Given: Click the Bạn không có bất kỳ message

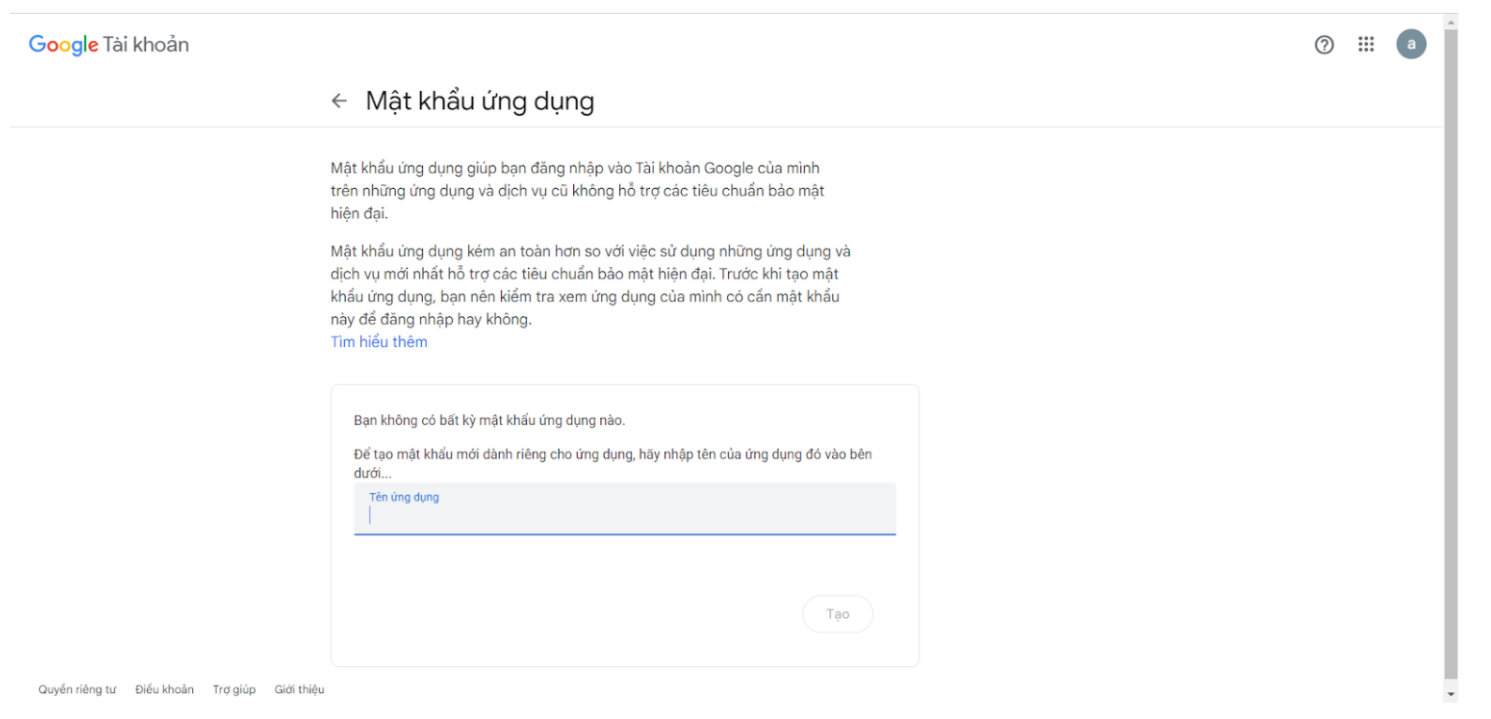Looking at the screenshot, I should click(489, 421).
